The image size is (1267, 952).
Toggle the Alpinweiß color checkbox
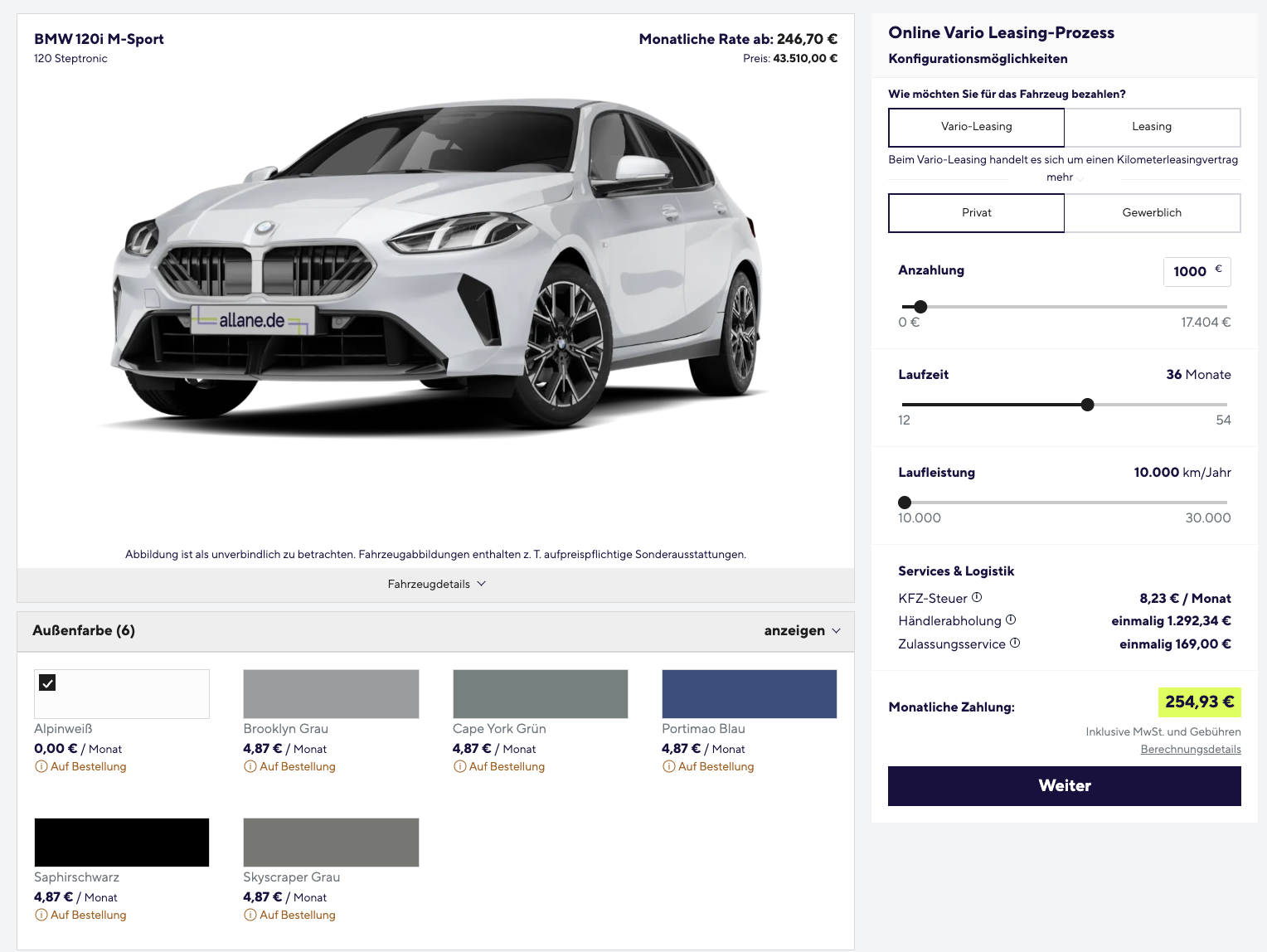(48, 683)
